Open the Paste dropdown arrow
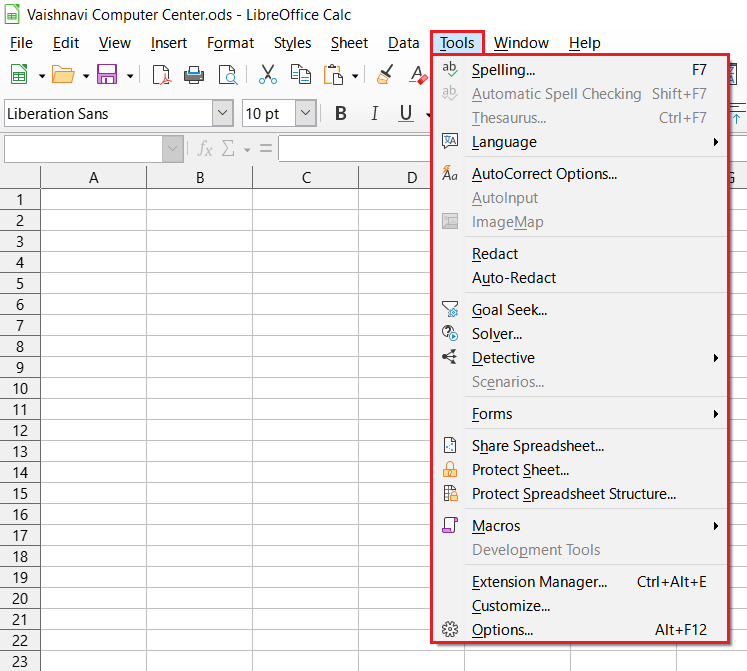The image size is (747, 671). pos(355,76)
